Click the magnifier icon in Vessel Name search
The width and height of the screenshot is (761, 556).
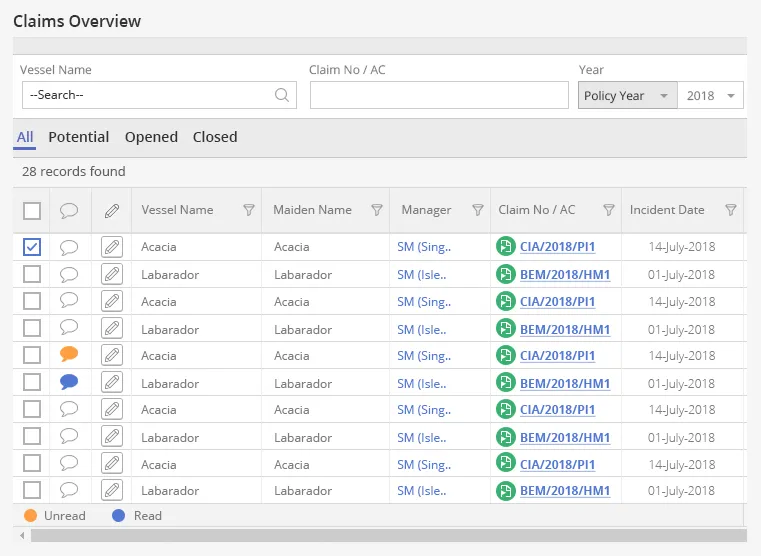pos(282,95)
